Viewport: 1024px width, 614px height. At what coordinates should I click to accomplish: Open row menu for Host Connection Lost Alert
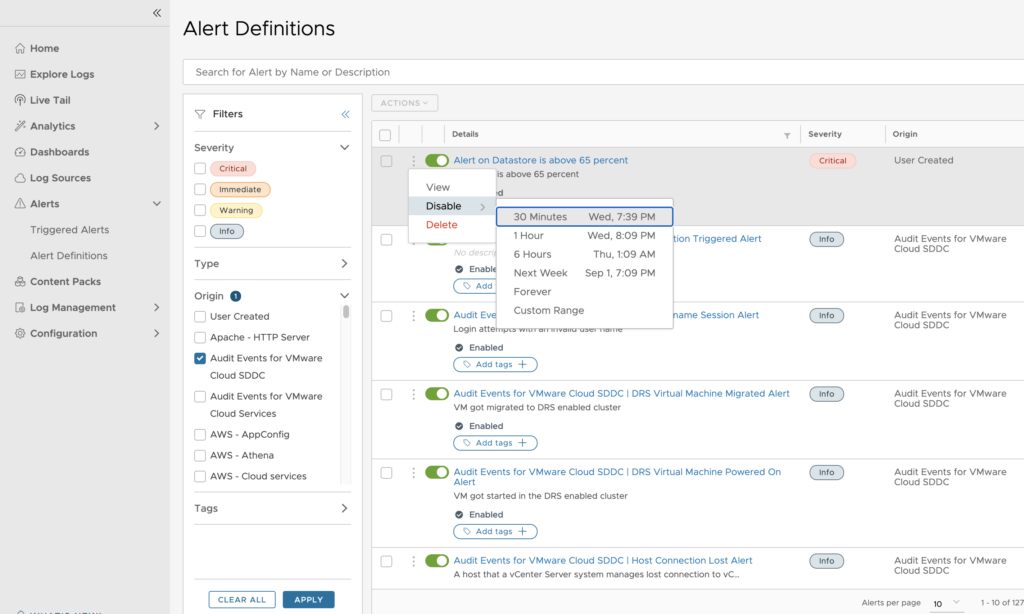[x=413, y=561]
